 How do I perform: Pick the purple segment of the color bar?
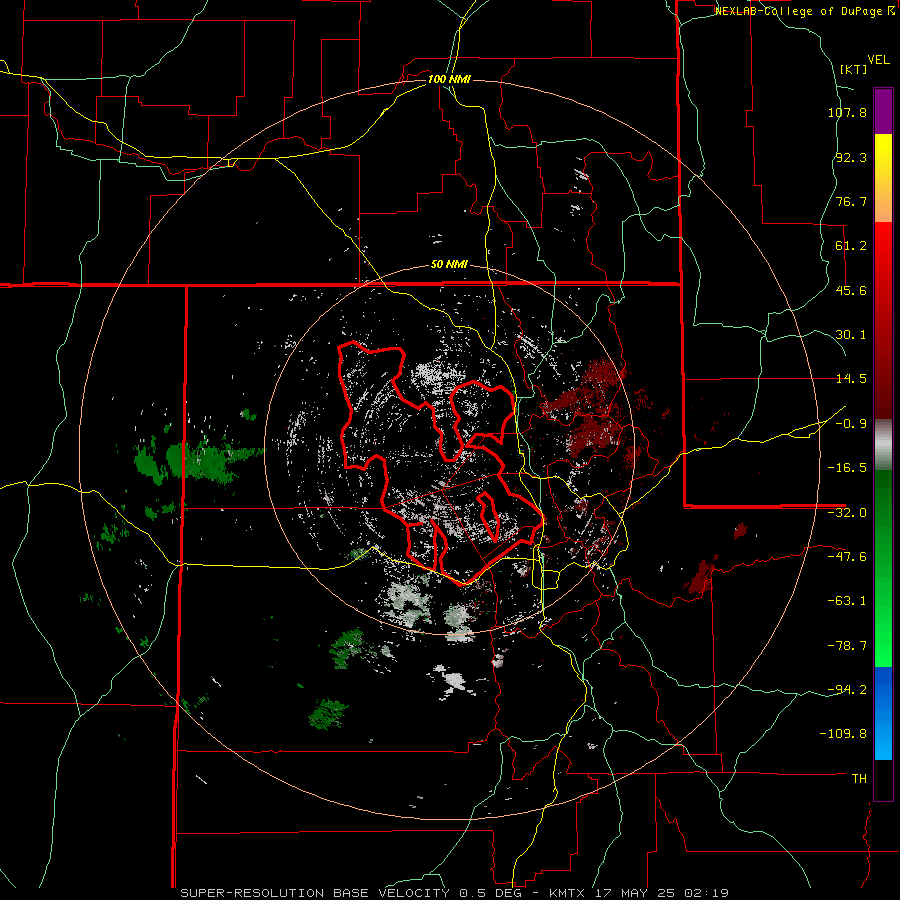point(883,111)
